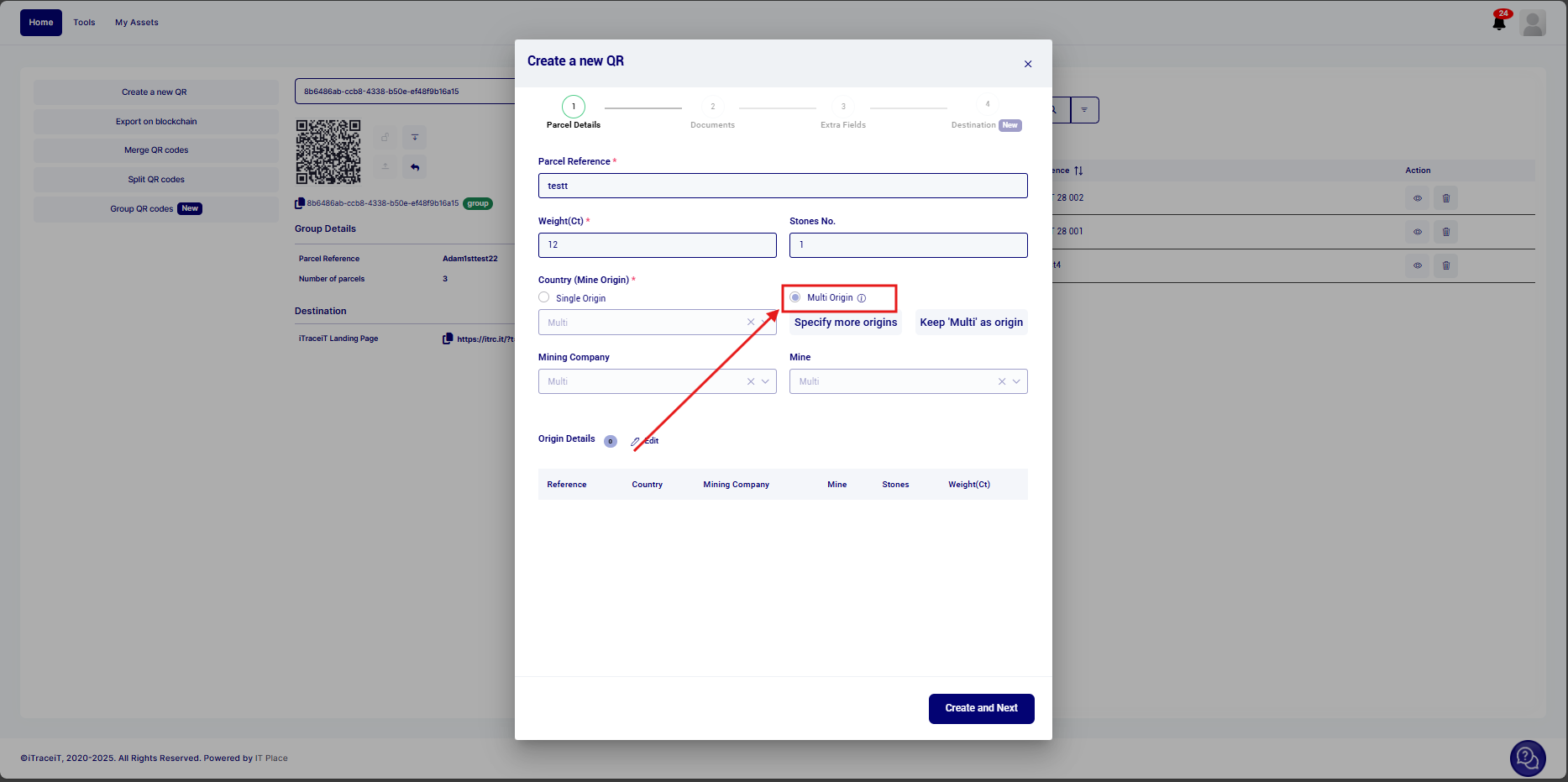
Task: Expand the Mine dropdown
Action: pos(1016,381)
